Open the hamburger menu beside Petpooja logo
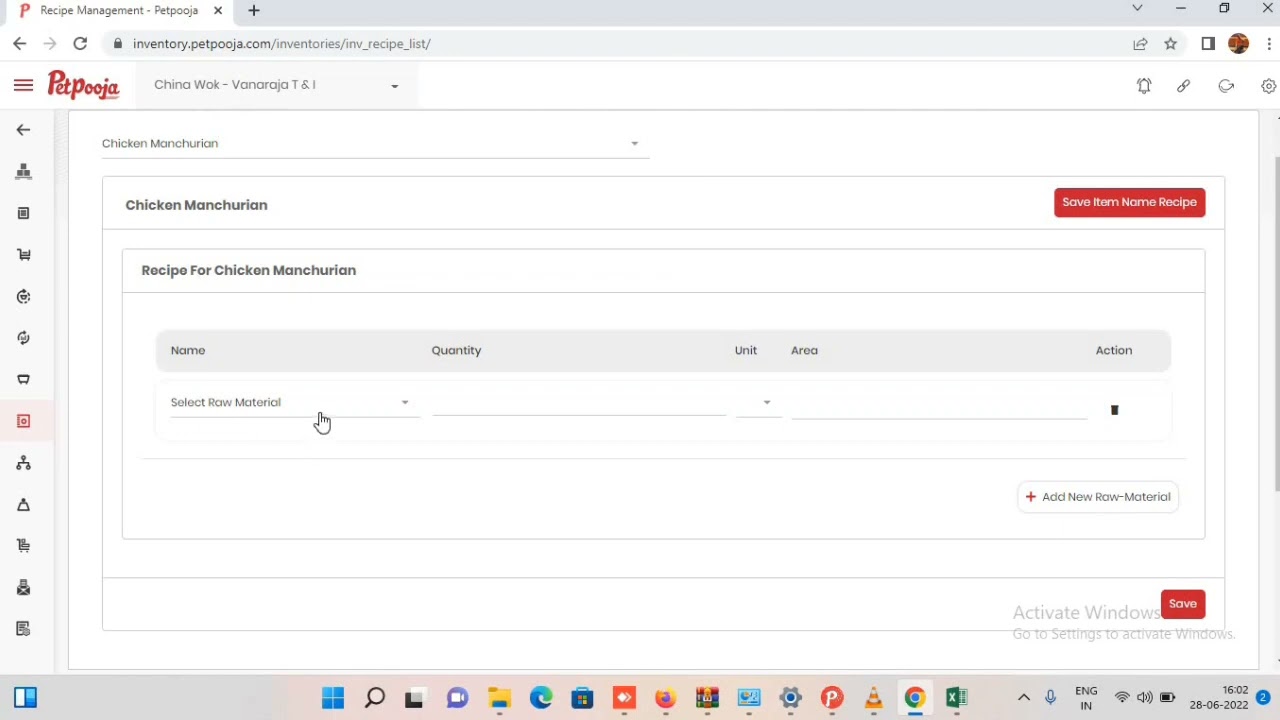This screenshot has width=1280, height=720. (x=23, y=85)
